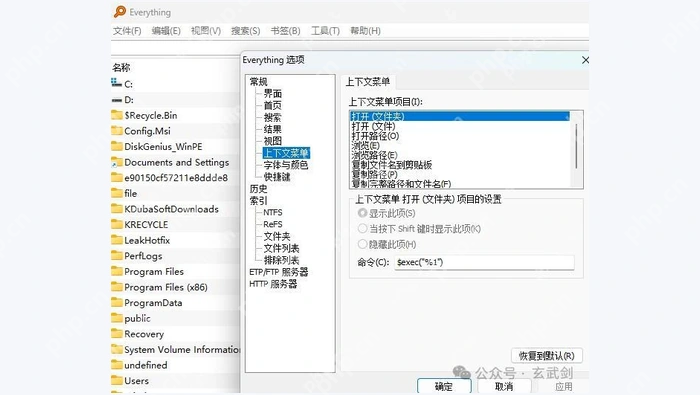Select 常规 in options tree

258,82
